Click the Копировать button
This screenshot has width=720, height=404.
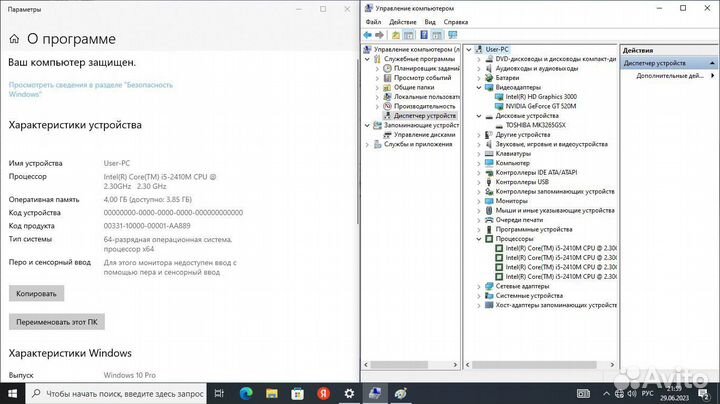coord(38,293)
